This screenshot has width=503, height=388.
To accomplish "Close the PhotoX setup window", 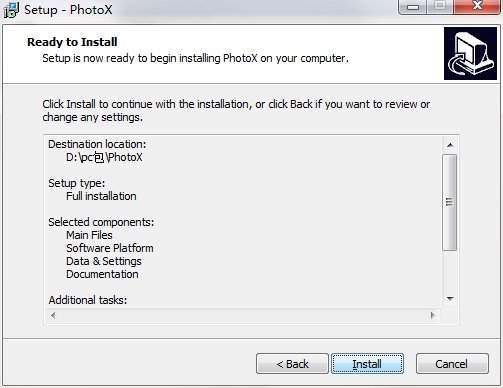I will (477, 6).
